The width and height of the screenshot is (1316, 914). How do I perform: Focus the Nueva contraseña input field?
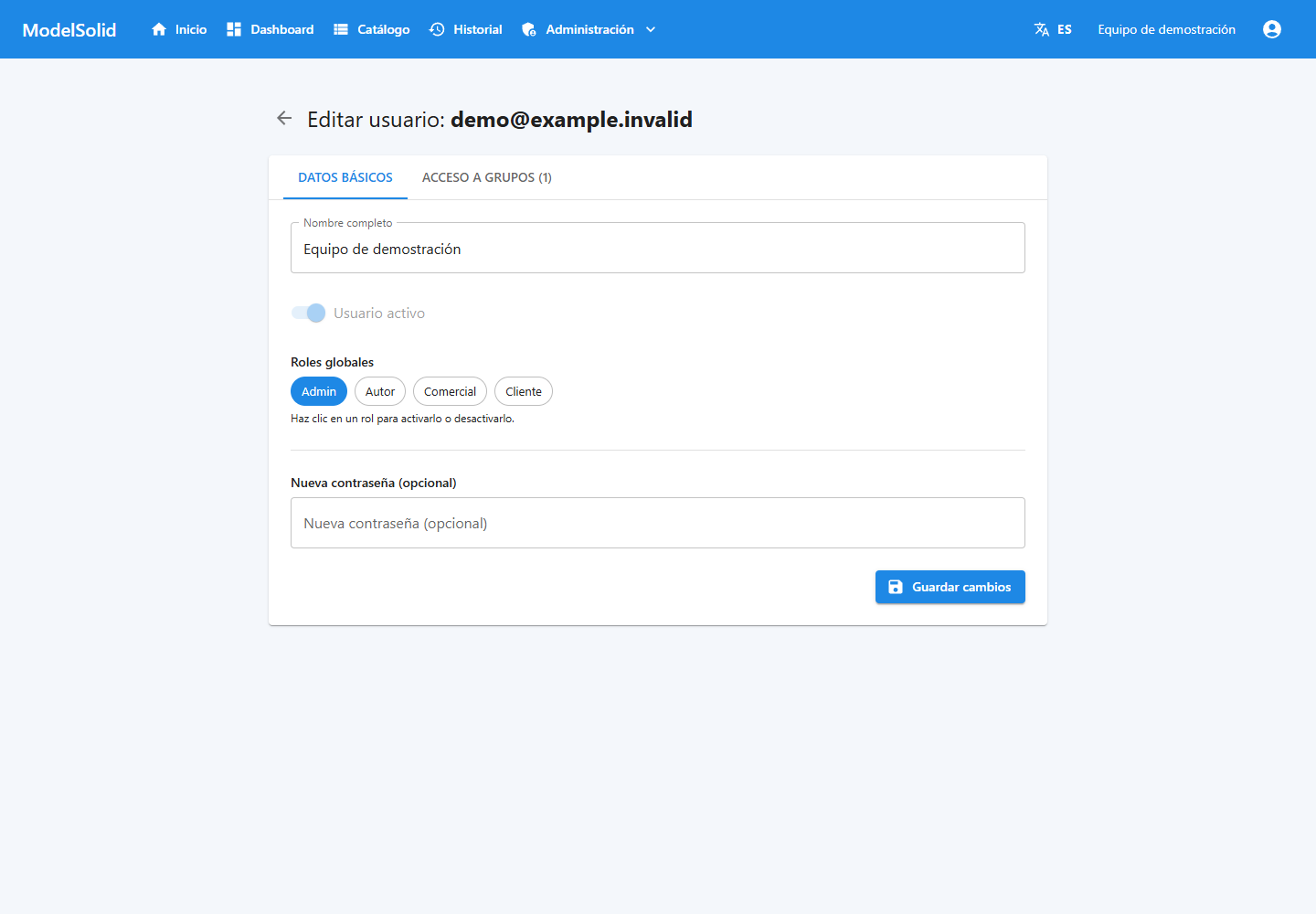coord(658,523)
